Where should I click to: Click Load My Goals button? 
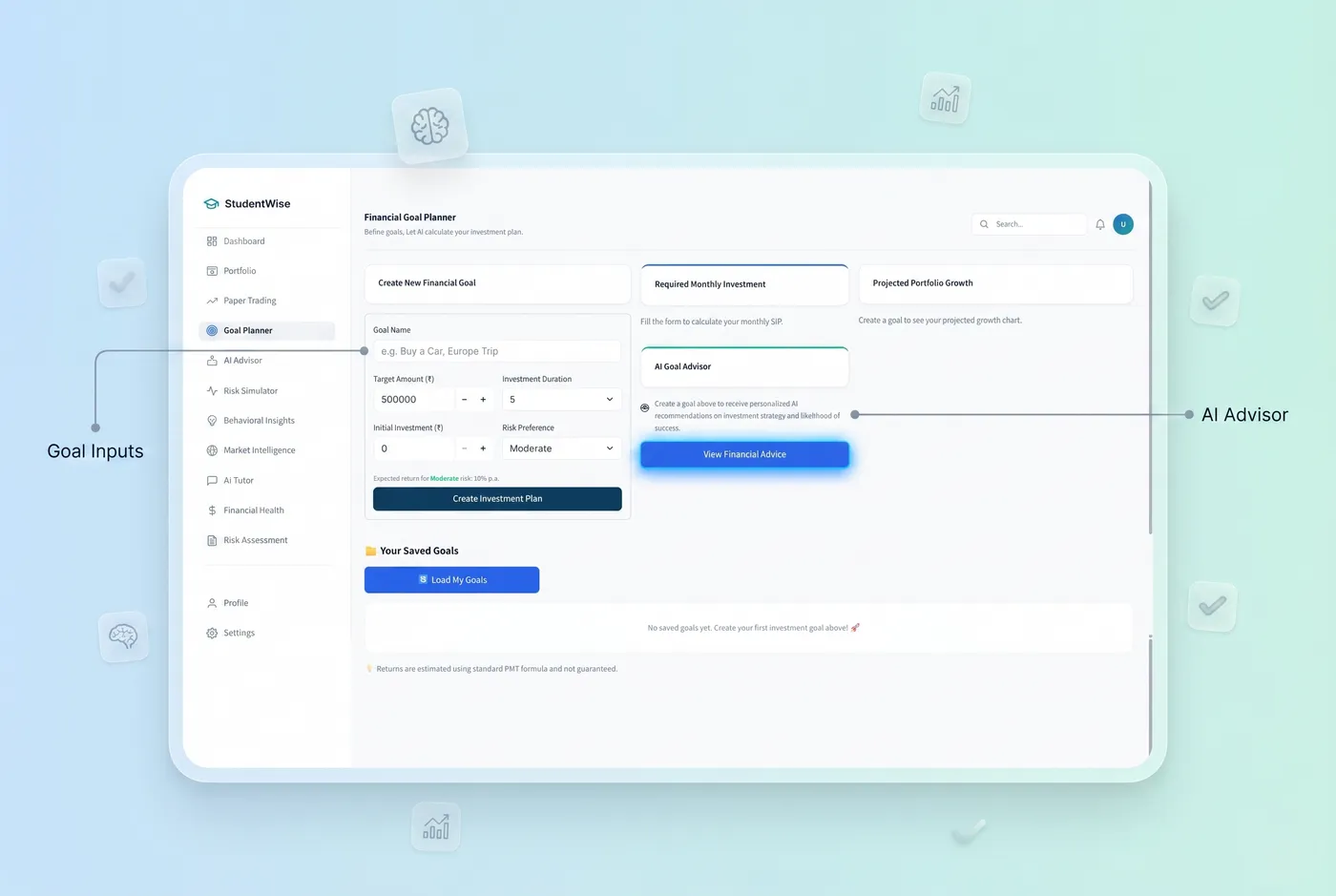point(451,579)
